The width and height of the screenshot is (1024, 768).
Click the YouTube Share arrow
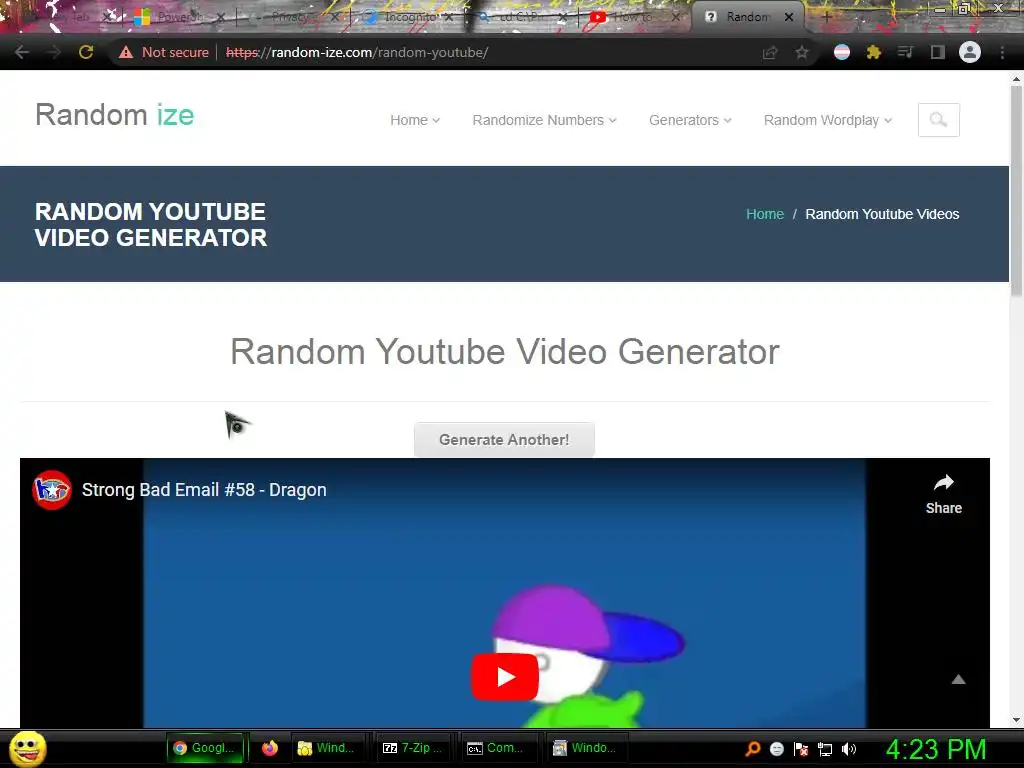click(944, 494)
